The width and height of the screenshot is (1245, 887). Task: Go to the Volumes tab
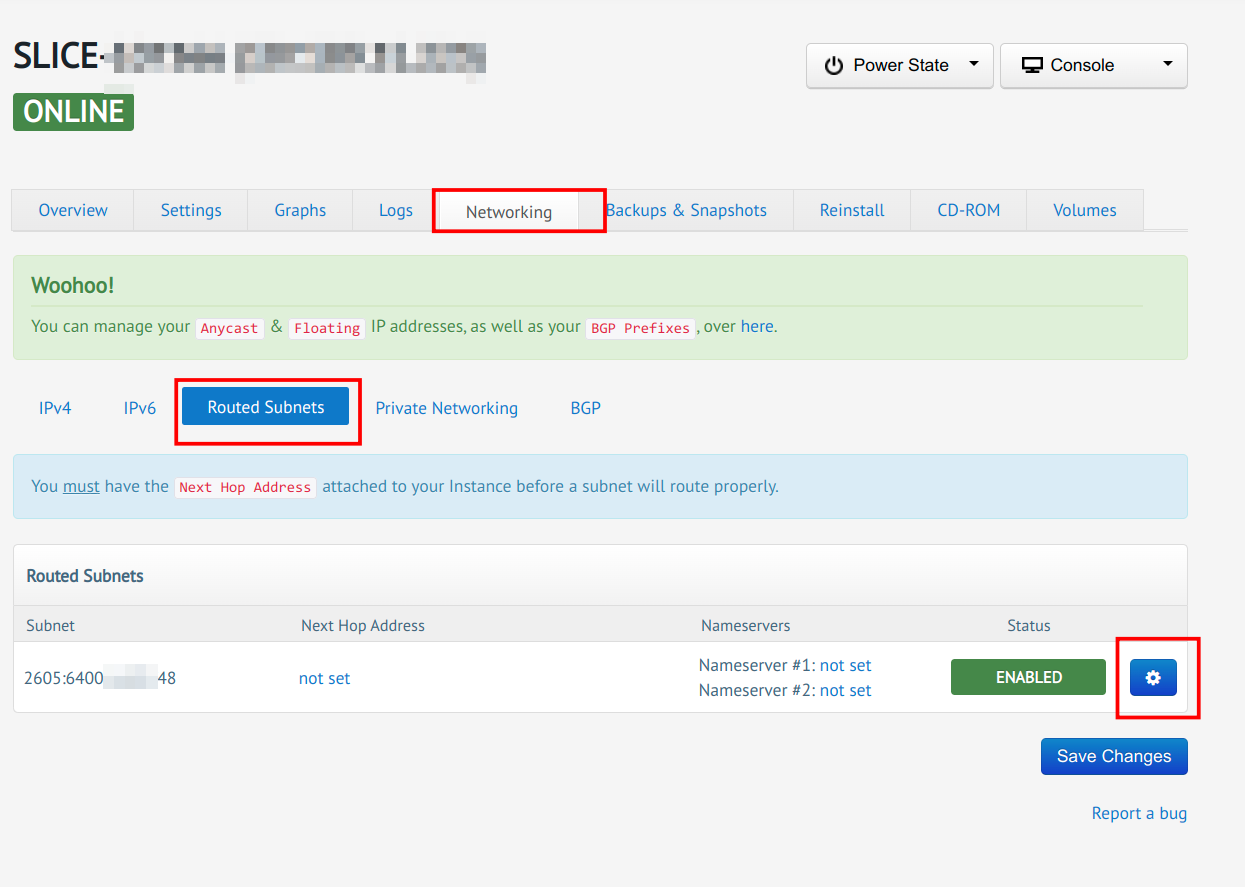[x=1084, y=210]
